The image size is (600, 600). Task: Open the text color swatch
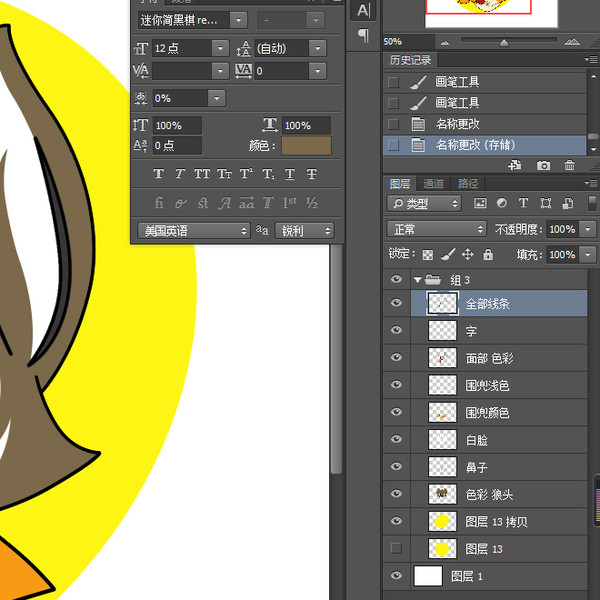point(306,146)
